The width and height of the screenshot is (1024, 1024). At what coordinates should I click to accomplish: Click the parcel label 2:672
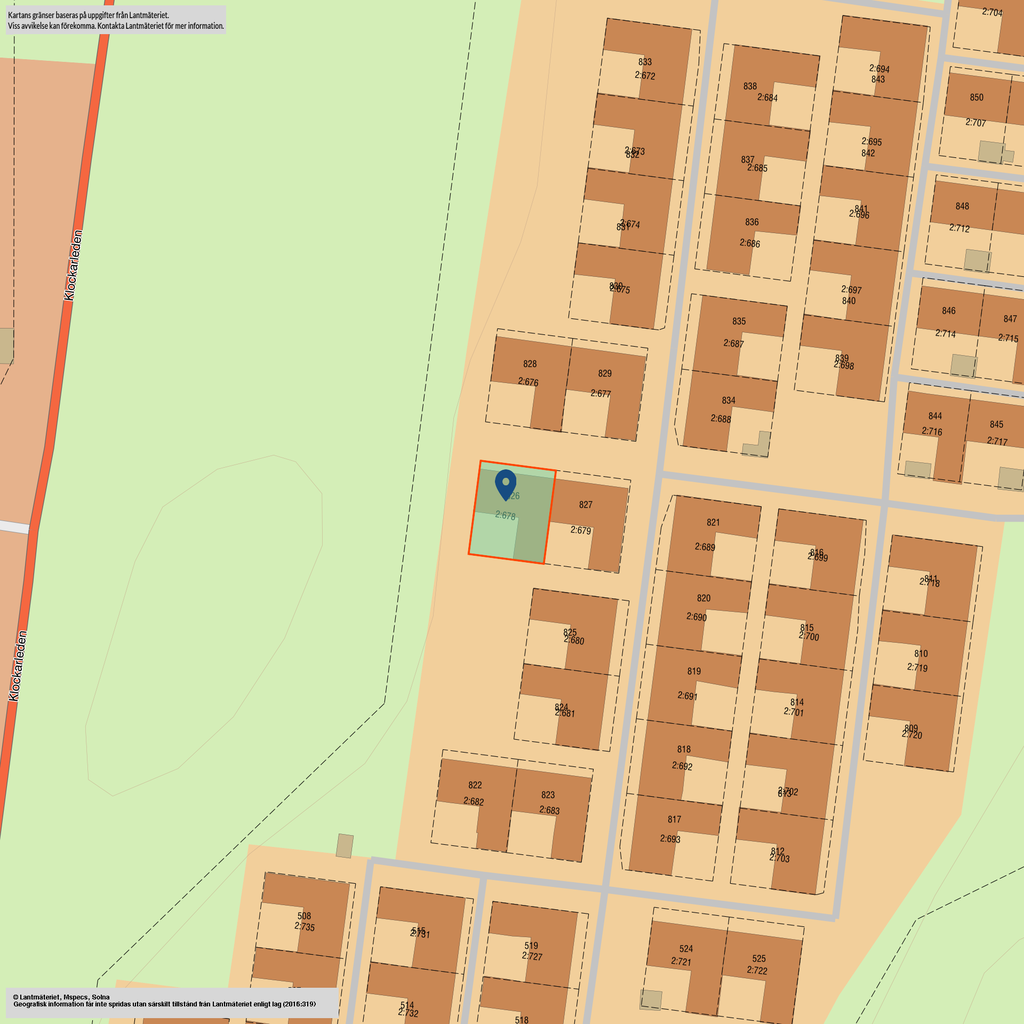645,75
